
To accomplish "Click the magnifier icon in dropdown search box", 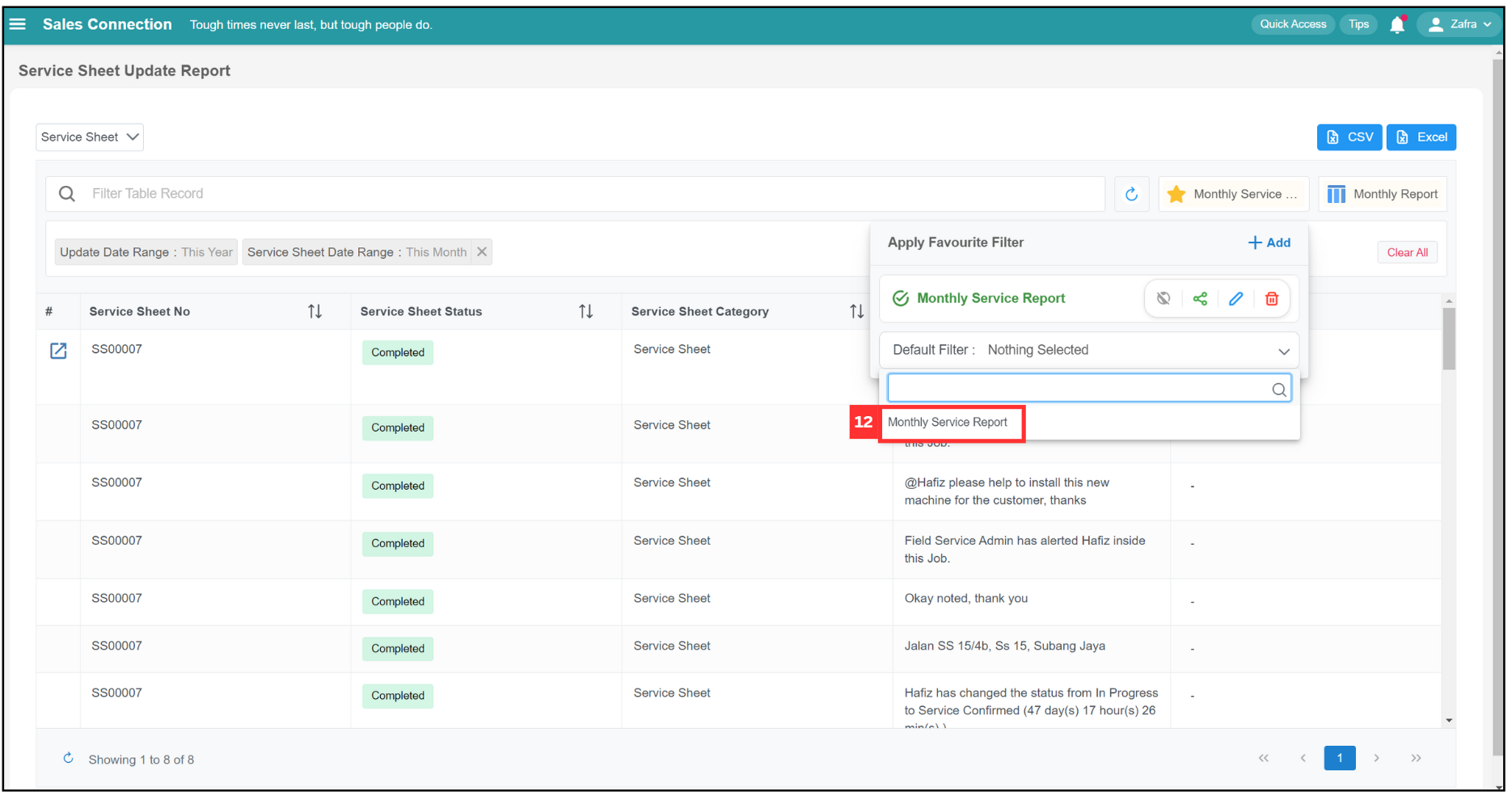I will [x=1279, y=389].
